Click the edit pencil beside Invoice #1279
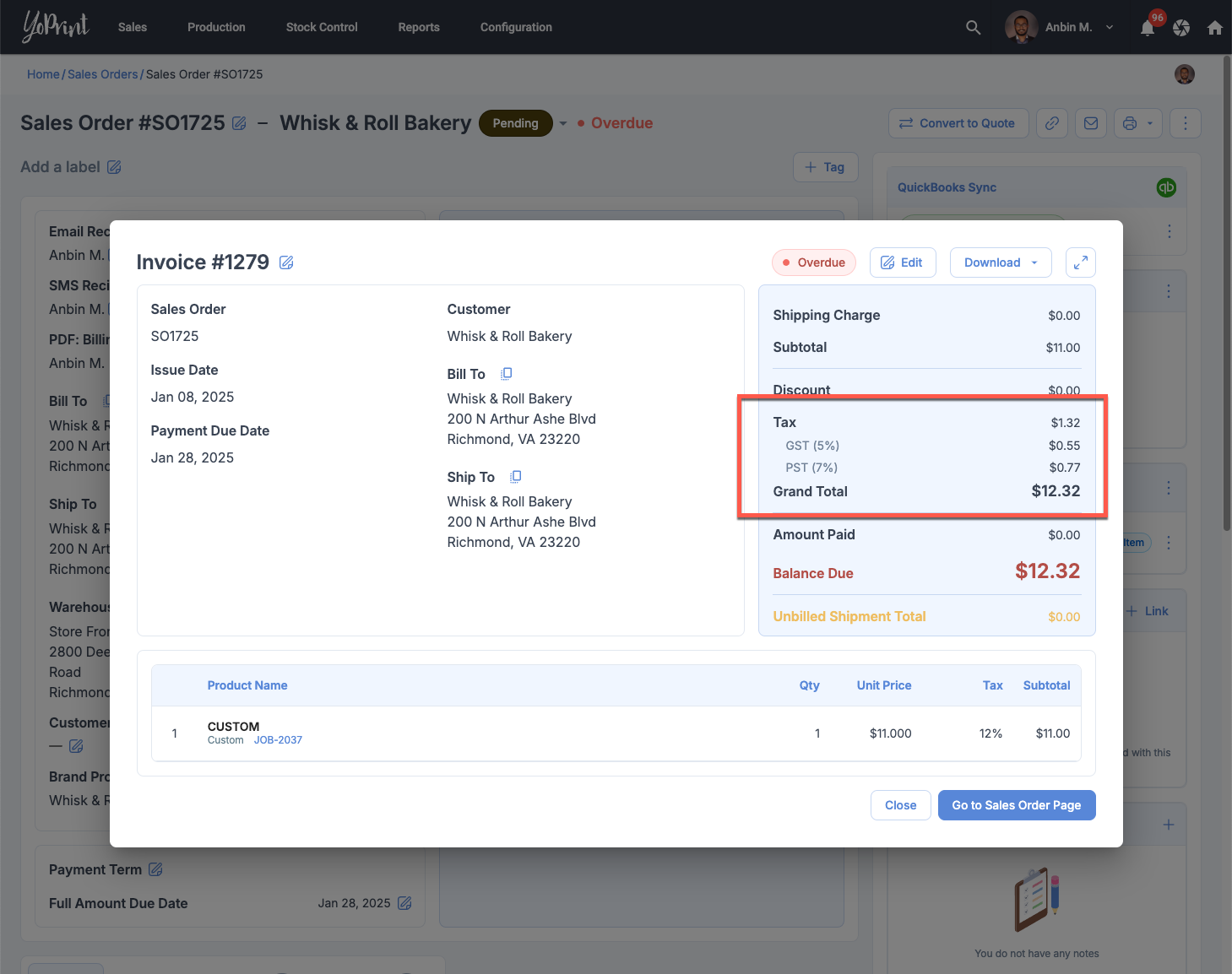The image size is (1232, 974). [x=286, y=262]
